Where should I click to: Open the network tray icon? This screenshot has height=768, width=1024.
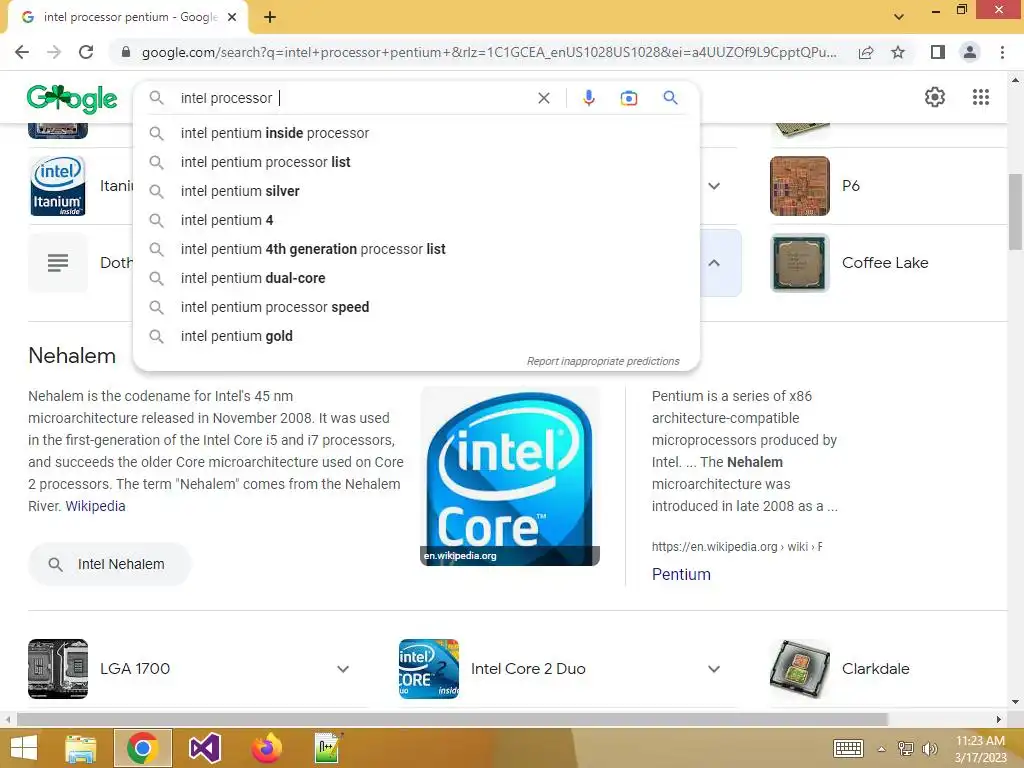(906, 748)
